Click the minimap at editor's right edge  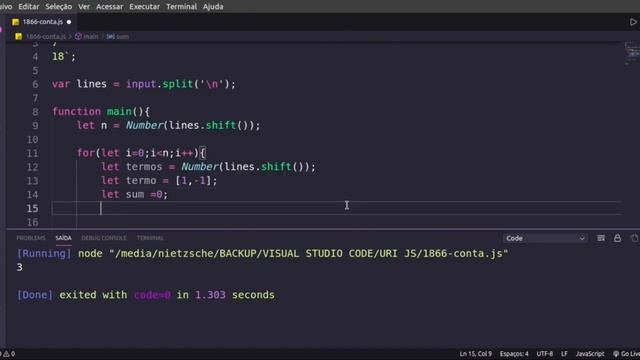point(631,54)
